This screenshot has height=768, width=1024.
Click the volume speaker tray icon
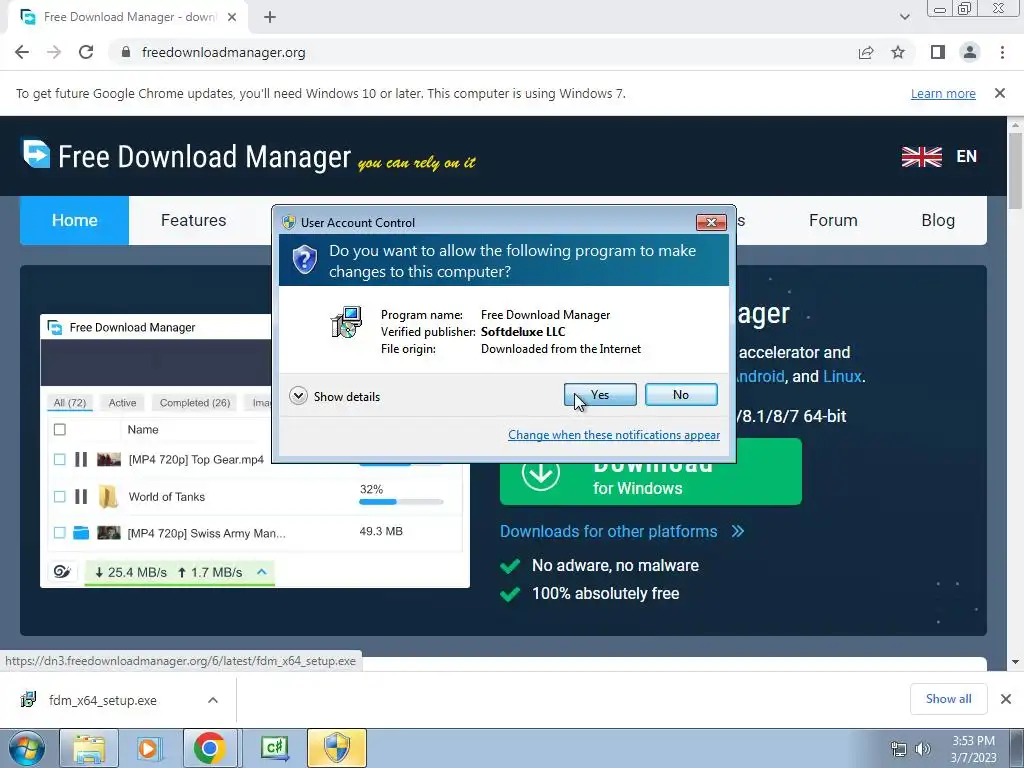(923, 749)
